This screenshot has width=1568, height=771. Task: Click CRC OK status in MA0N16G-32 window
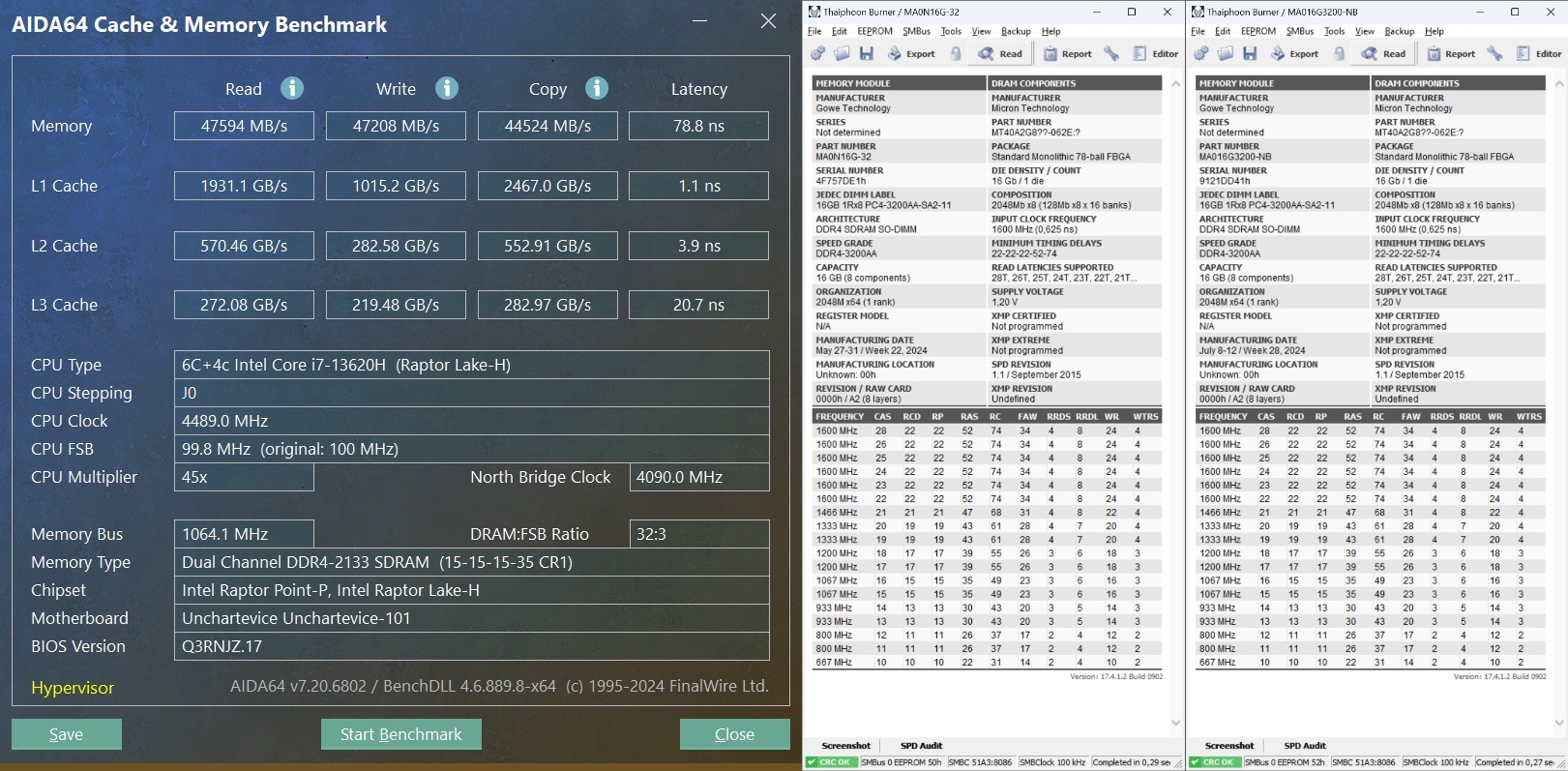[x=831, y=762]
